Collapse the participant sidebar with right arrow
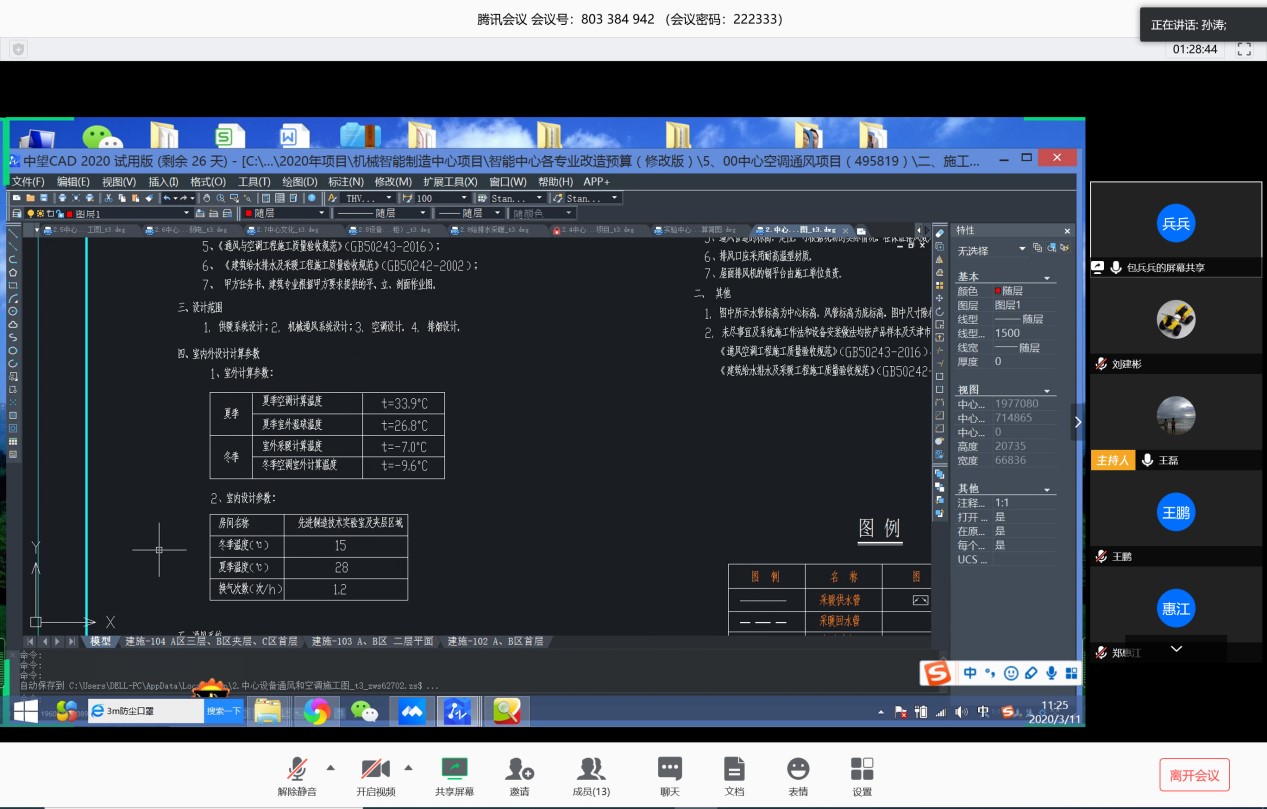The height and width of the screenshot is (809, 1267). (x=1077, y=422)
